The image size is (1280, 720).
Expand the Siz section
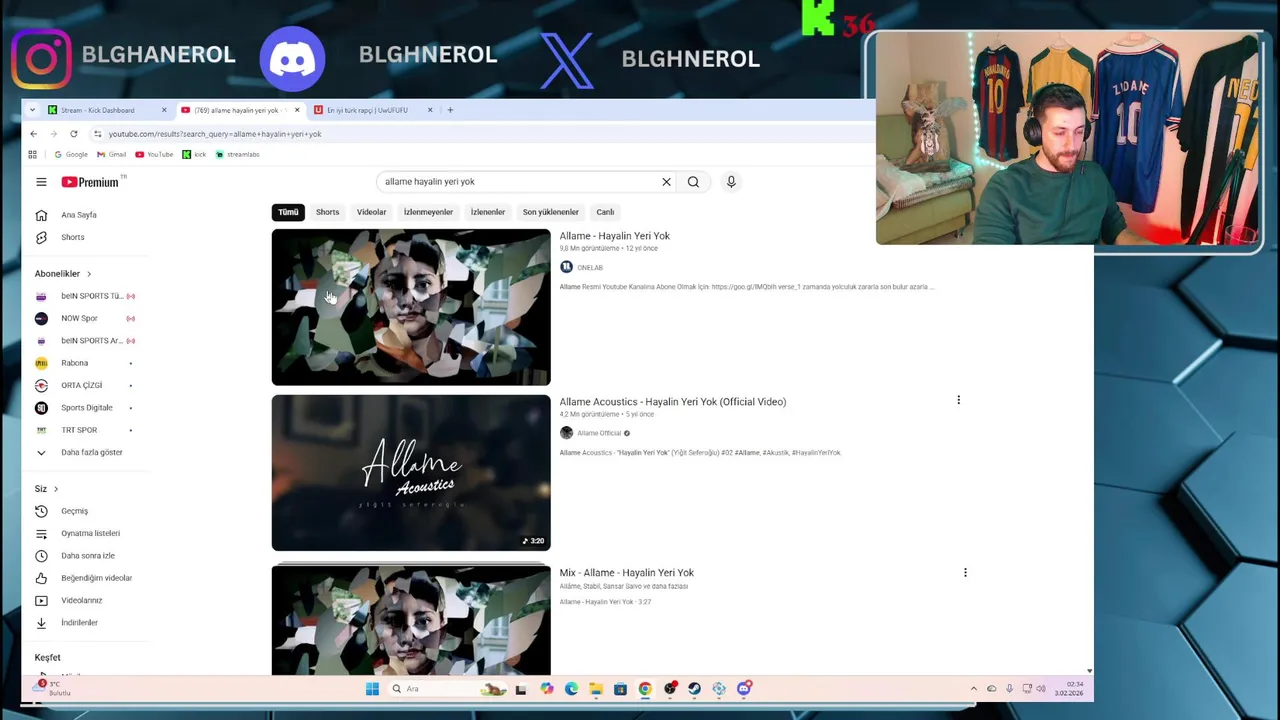point(47,489)
